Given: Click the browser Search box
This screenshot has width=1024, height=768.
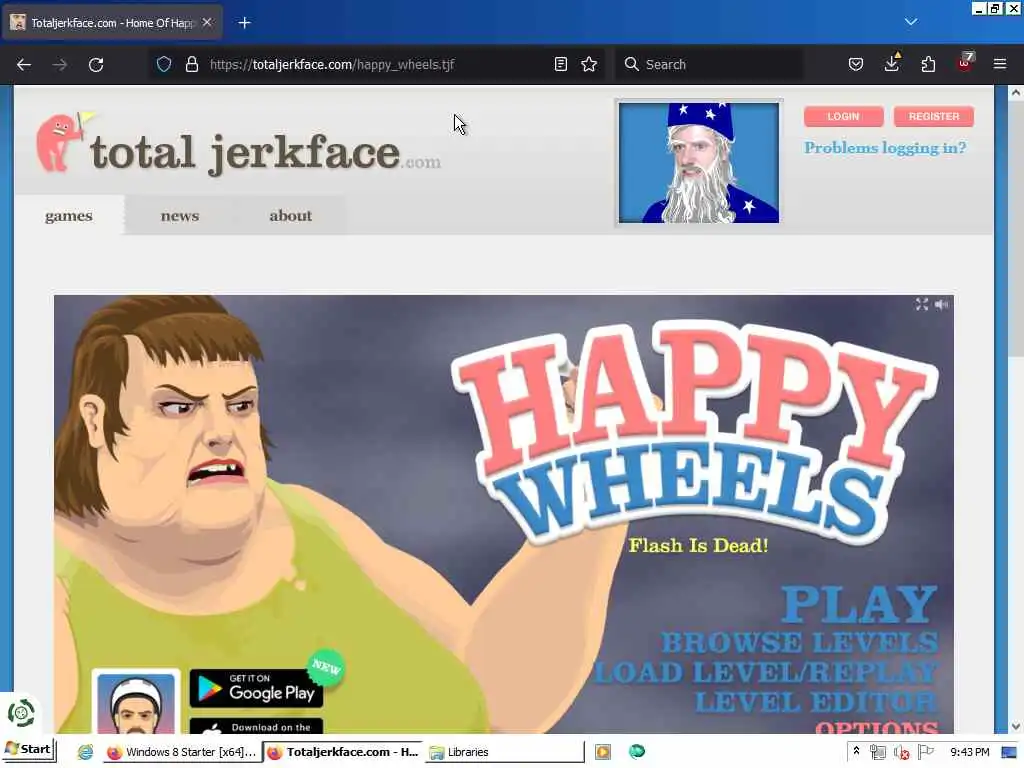Looking at the screenshot, I should pyautogui.click(x=709, y=64).
